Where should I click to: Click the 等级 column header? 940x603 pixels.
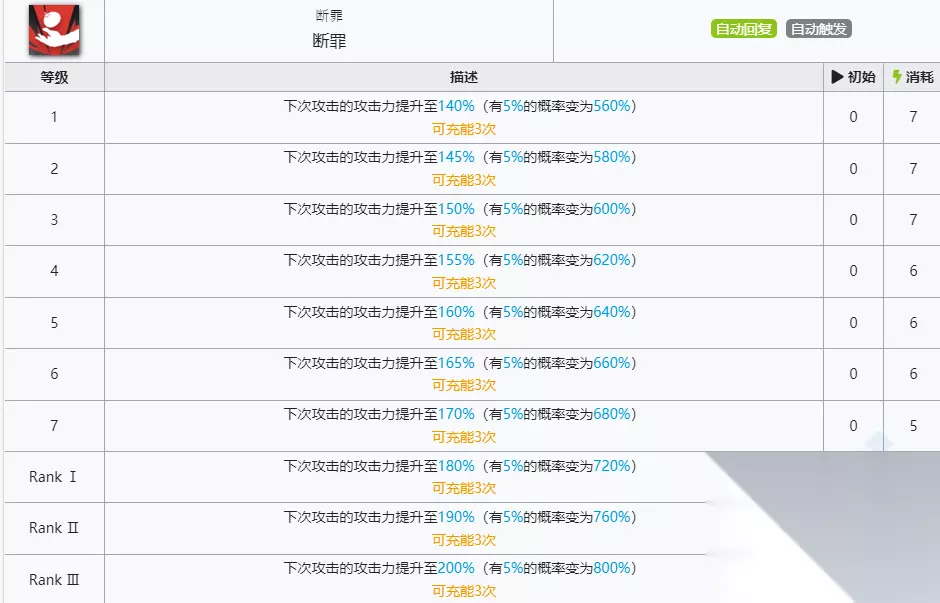coord(54,77)
